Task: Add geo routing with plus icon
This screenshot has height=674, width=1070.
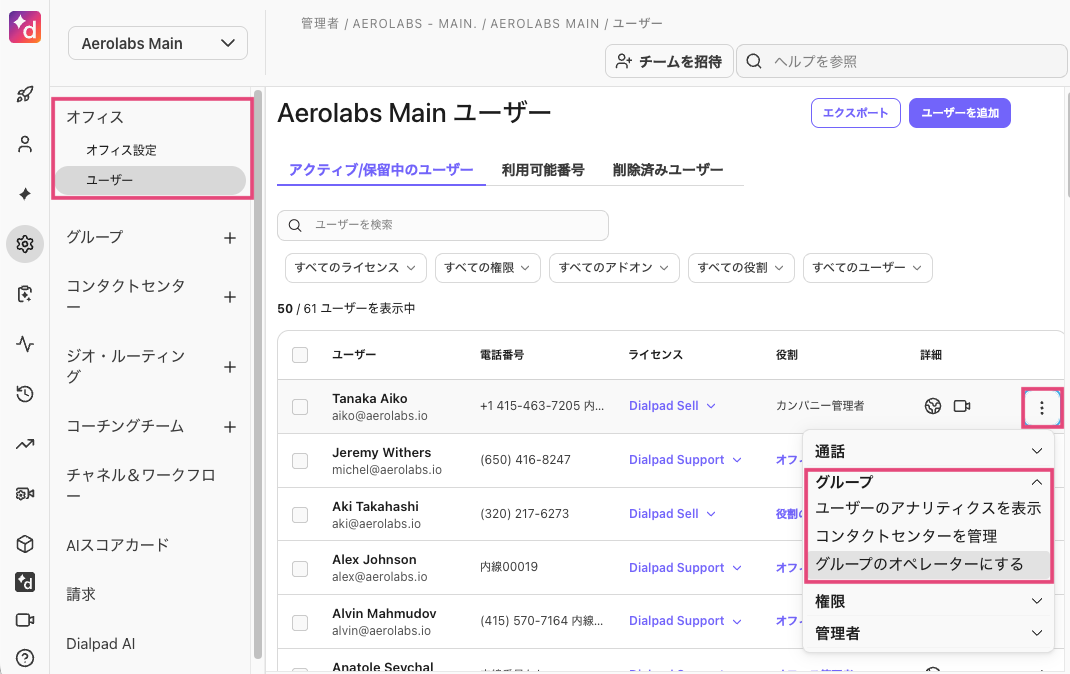Action: pyautogui.click(x=230, y=367)
